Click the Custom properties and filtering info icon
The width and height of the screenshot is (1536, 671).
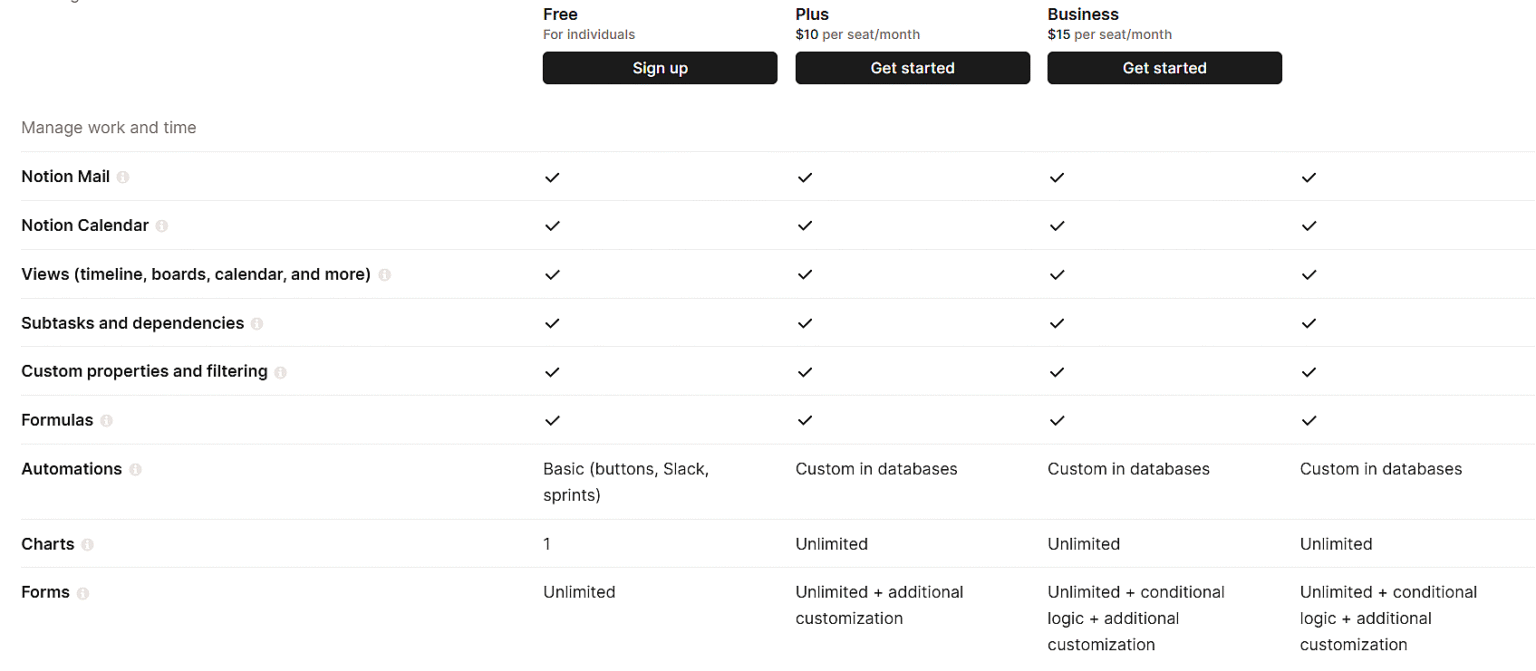(x=281, y=372)
